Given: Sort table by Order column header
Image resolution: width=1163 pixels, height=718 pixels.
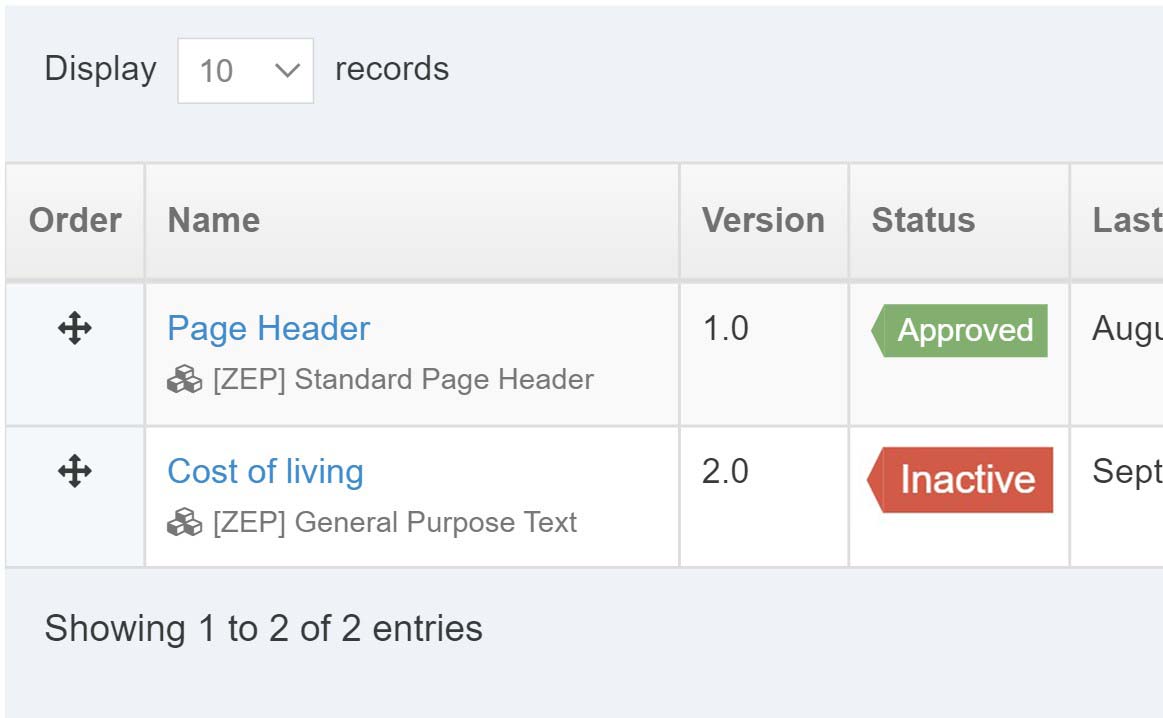Looking at the screenshot, I should 75,221.
